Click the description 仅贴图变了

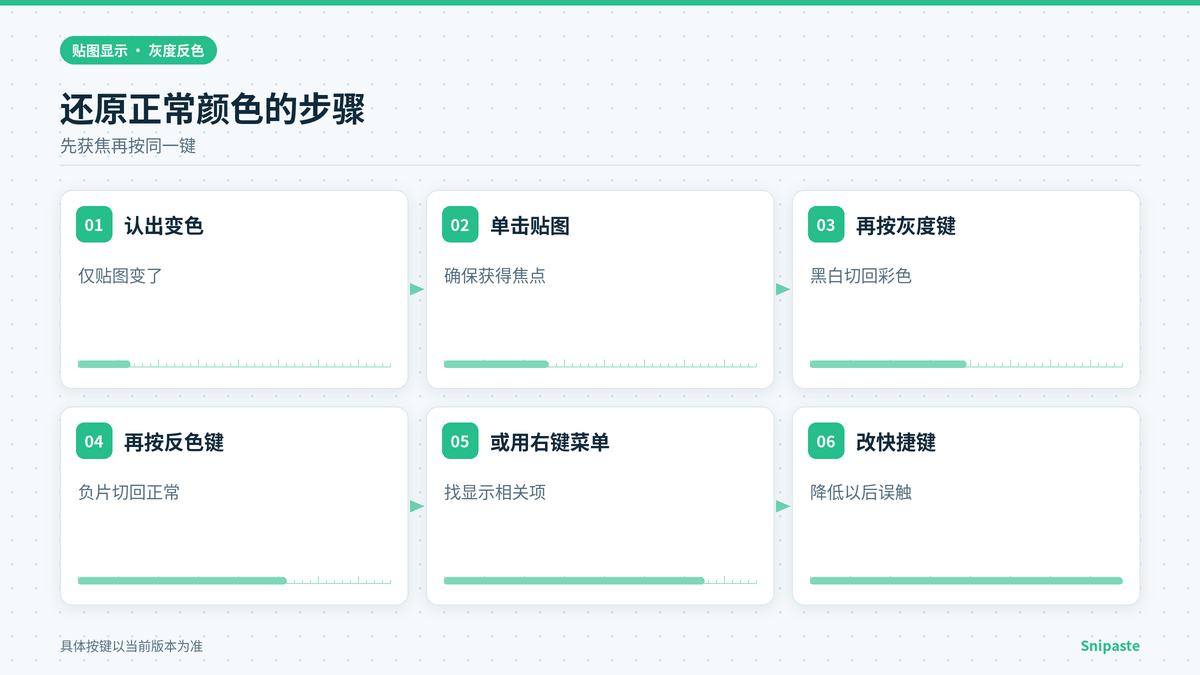pyautogui.click(x=120, y=276)
